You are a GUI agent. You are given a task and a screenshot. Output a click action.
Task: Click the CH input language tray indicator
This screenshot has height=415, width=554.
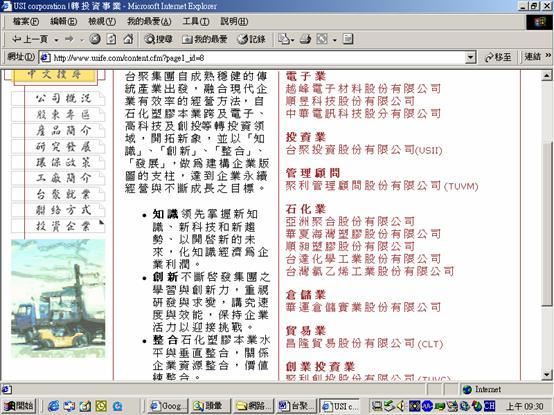pos(489,406)
